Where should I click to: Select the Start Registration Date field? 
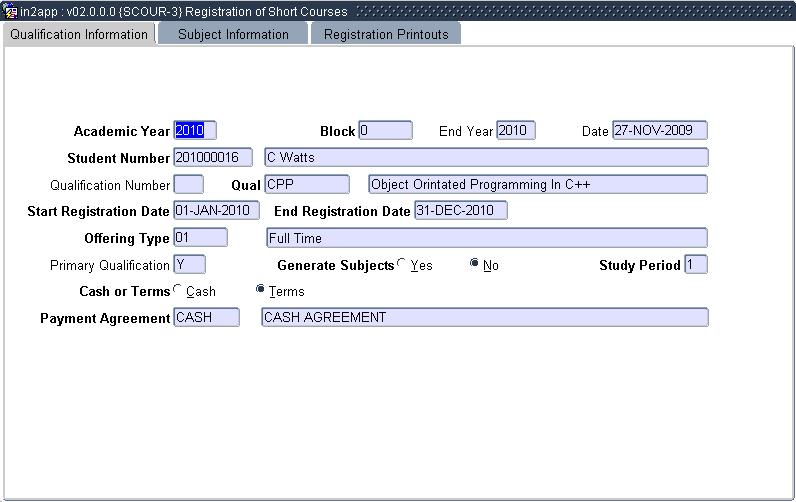click(x=216, y=210)
